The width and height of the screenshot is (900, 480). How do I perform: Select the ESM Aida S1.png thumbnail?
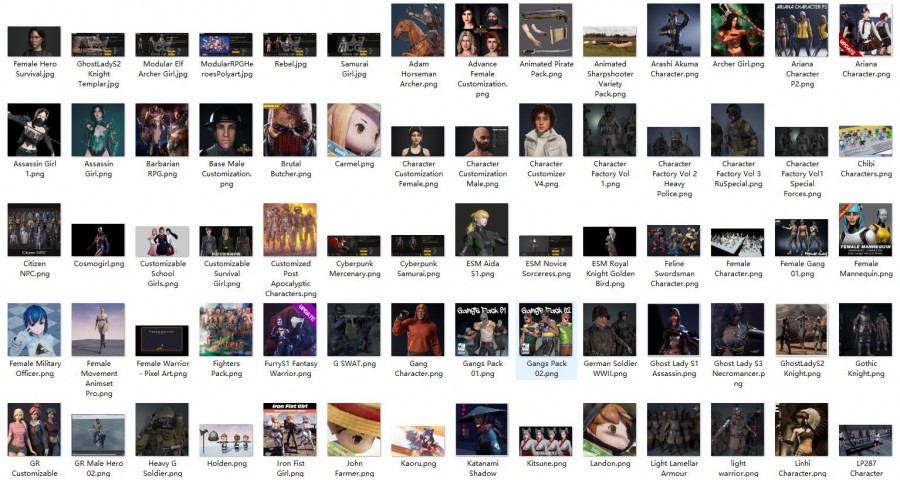tap(482, 230)
